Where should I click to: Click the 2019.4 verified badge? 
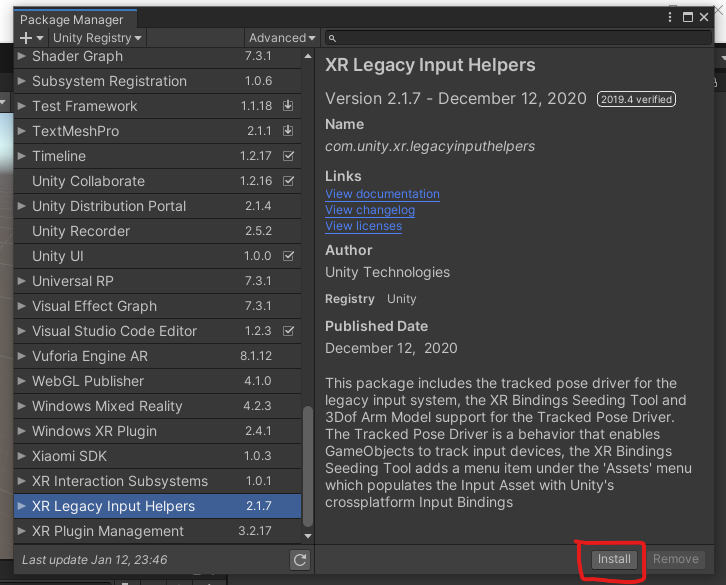tap(636, 99)
